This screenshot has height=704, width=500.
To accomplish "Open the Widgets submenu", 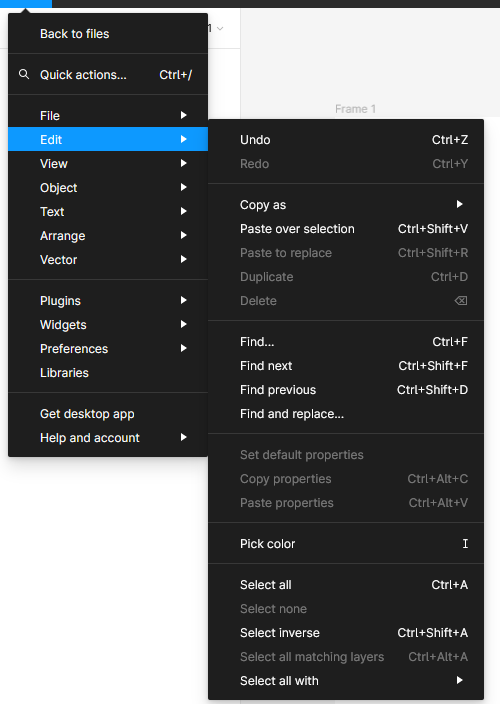I will [108, 325].
